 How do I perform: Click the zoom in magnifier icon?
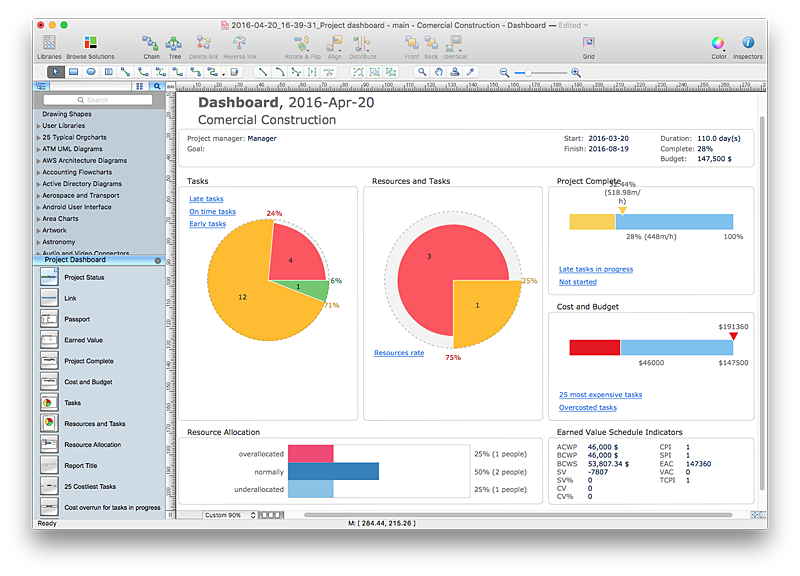576,72
